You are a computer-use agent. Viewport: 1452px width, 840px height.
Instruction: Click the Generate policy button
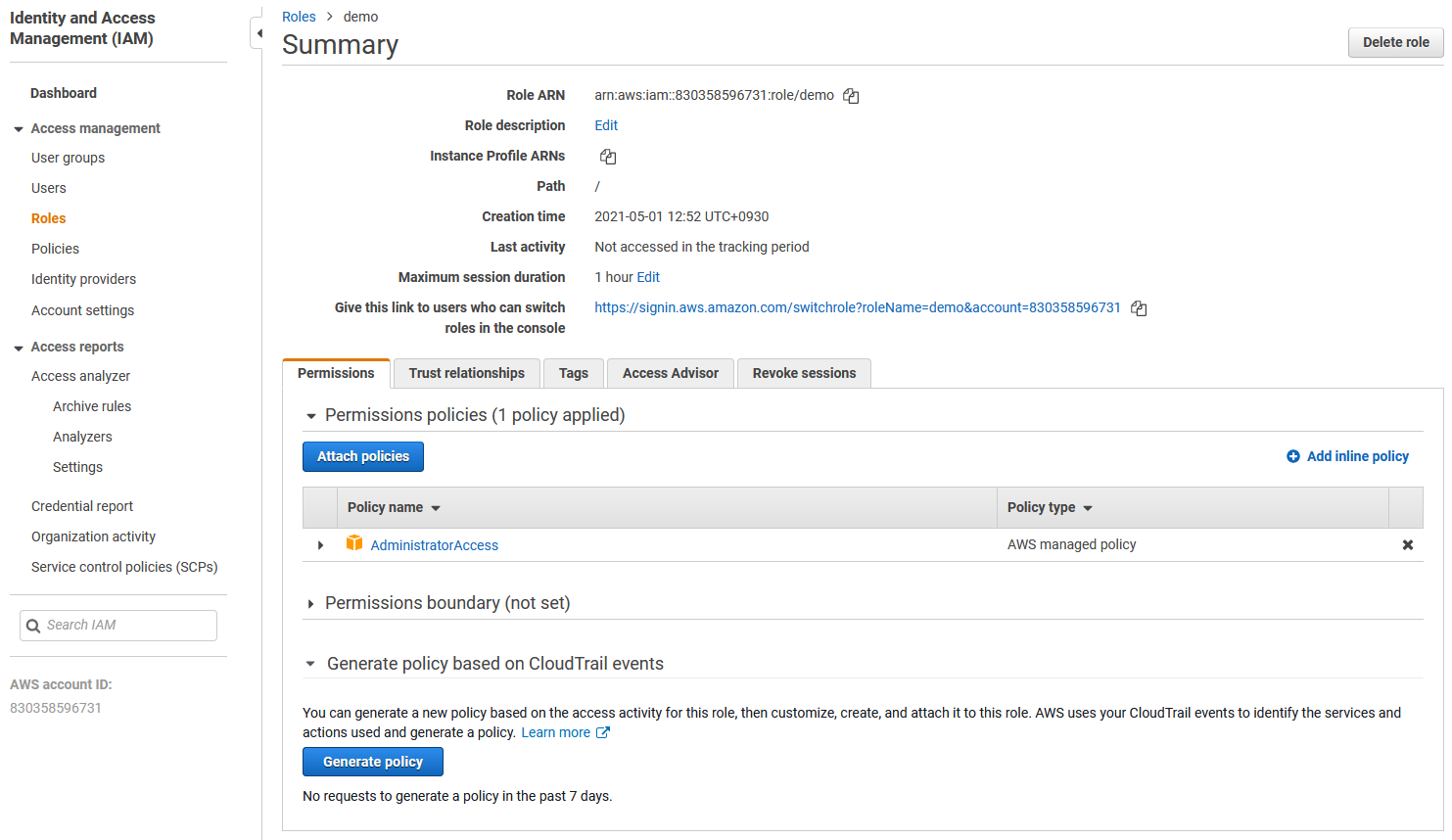(x=373, y=762)
